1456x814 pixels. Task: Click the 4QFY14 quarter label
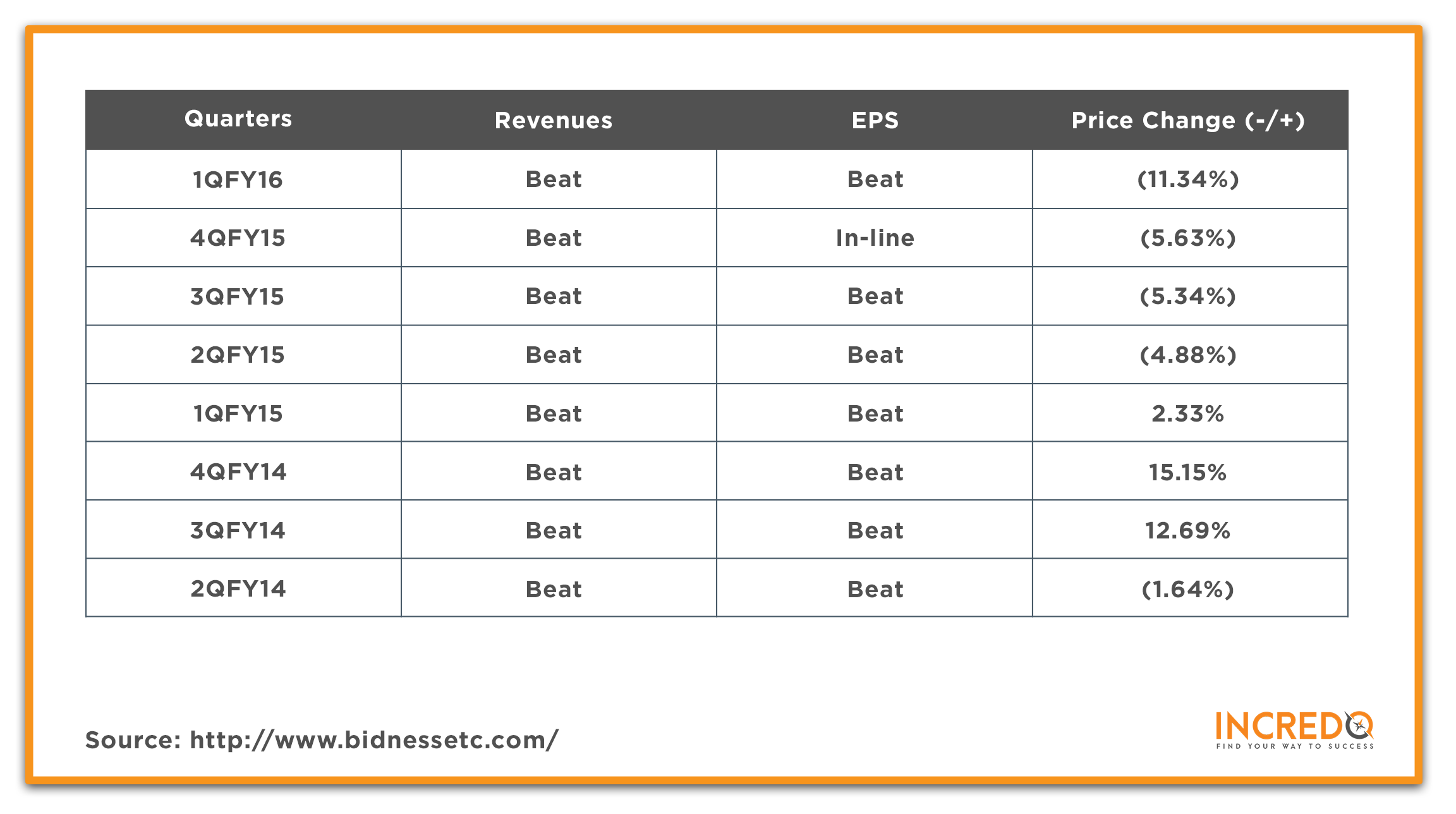pos(238,472)
